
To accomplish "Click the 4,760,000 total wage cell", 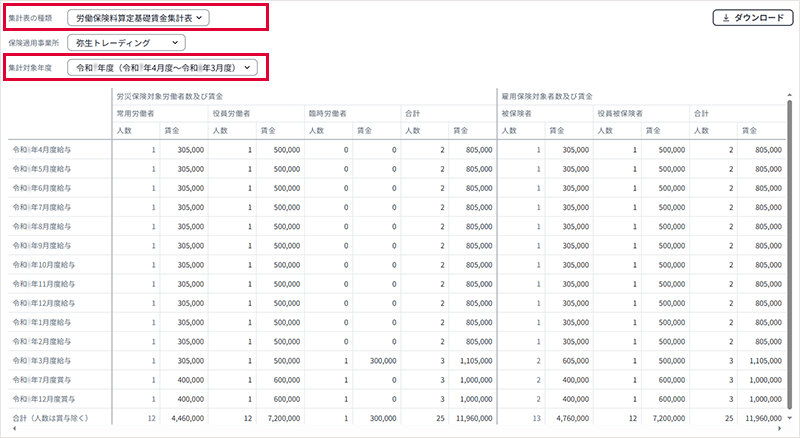I will click(x=567, y=416).
